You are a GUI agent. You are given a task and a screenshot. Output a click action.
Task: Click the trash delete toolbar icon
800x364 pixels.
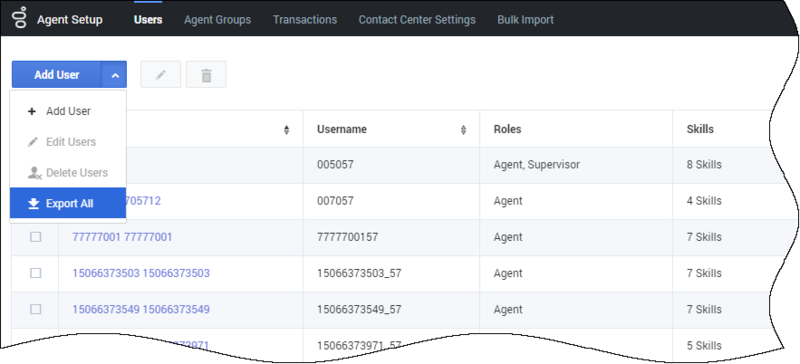pos(206,75)
